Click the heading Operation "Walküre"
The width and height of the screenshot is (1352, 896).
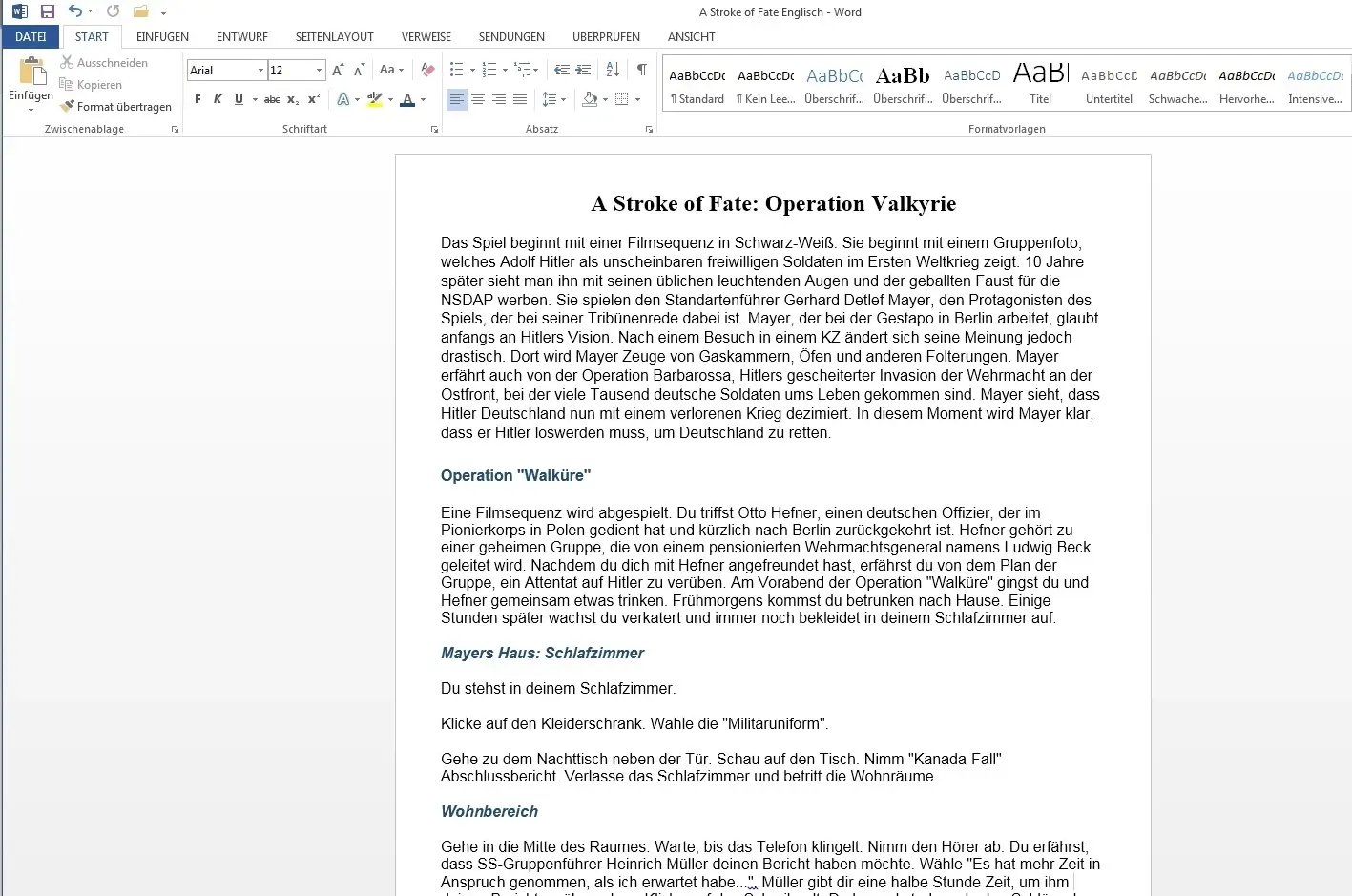[x=515, y=475]
